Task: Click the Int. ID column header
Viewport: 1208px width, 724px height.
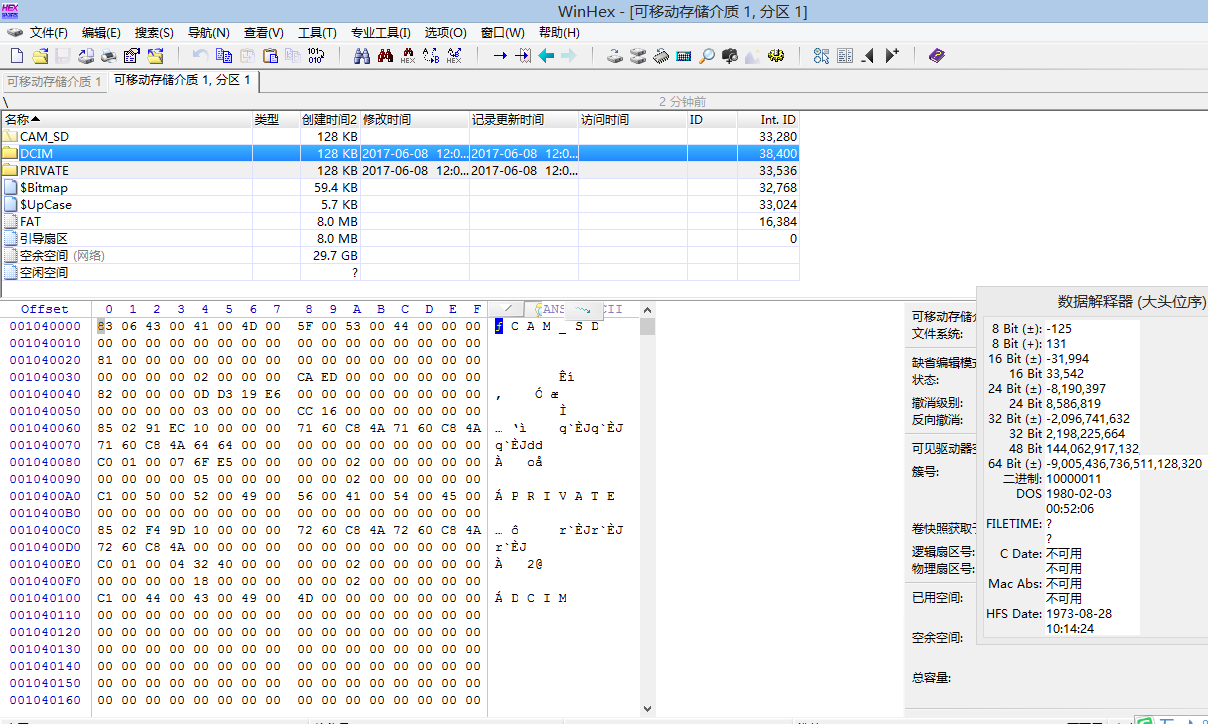Action: click(768, 120)
